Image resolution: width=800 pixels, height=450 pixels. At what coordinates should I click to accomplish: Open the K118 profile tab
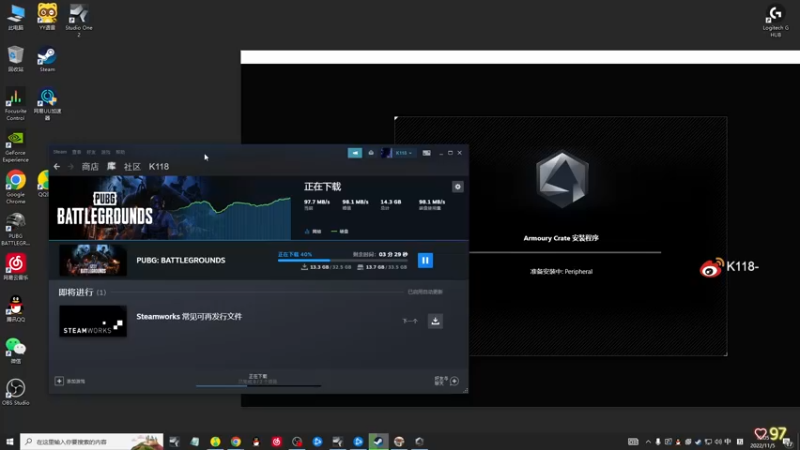point(159,166)
